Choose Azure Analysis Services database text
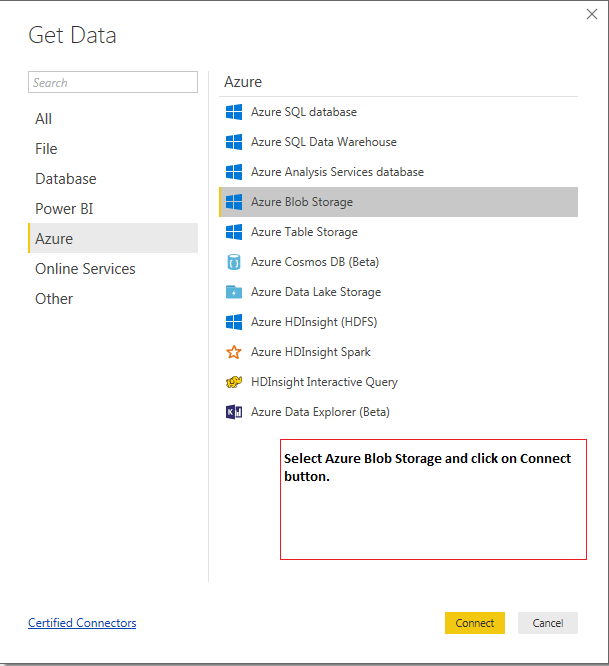Viewport: 609px width, 666px height. pyautogui.click(x=337, y=172)
